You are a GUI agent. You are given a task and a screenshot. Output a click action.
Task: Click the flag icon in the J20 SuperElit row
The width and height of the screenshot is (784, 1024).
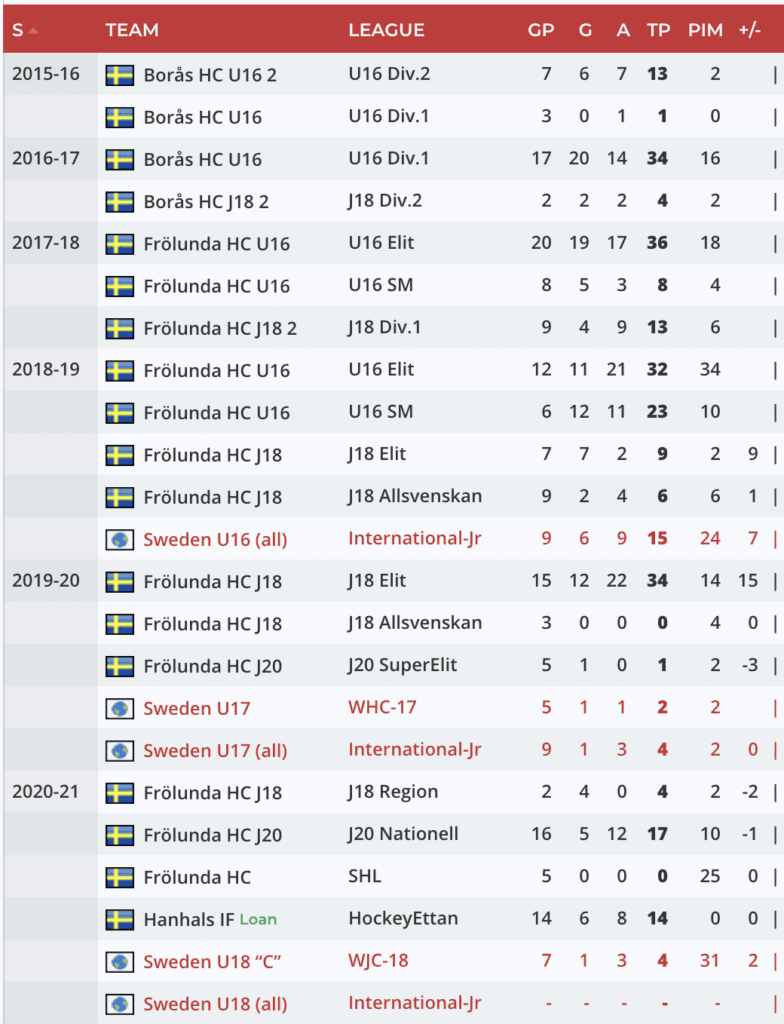point(120,666)
